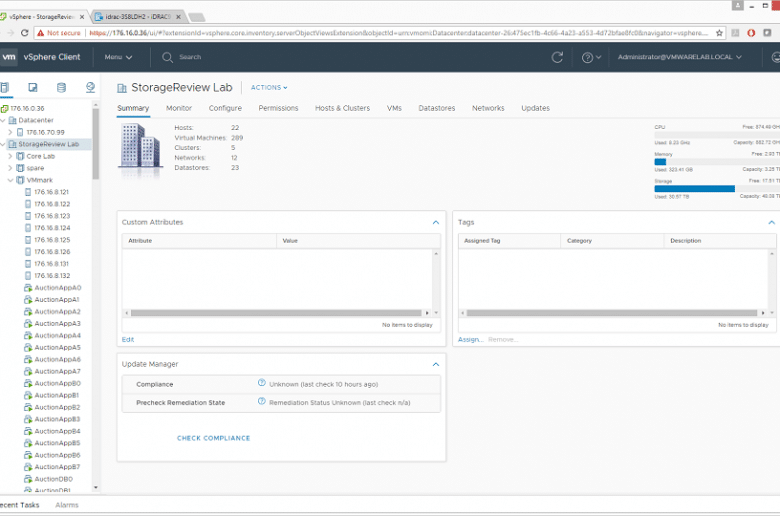The height and width of the screenshot is (516, 780).
Task: Expand the Core Lab cluster node
Action: click(x=10, y=156)
